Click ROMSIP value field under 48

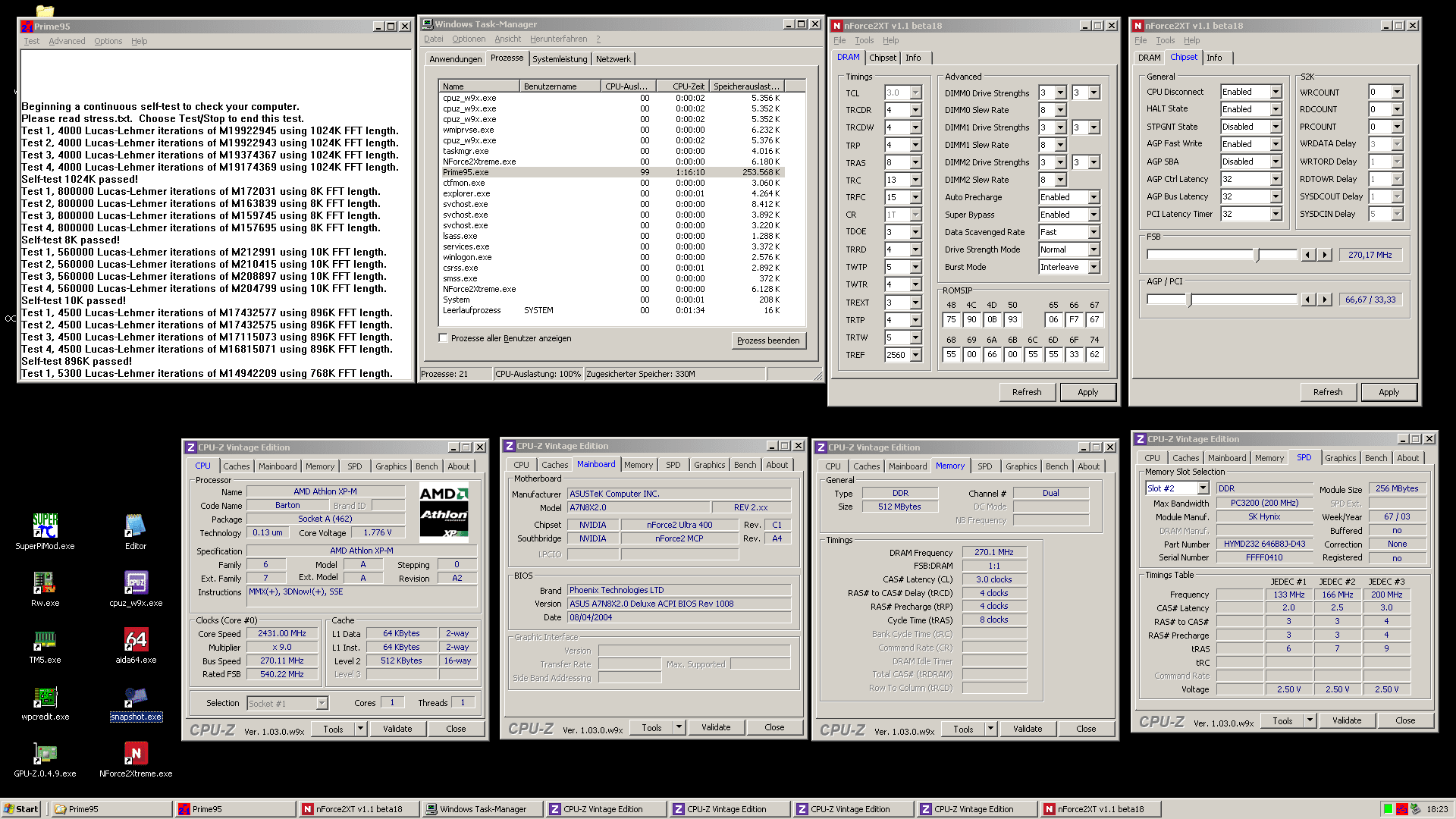click(x=951, y=319)
